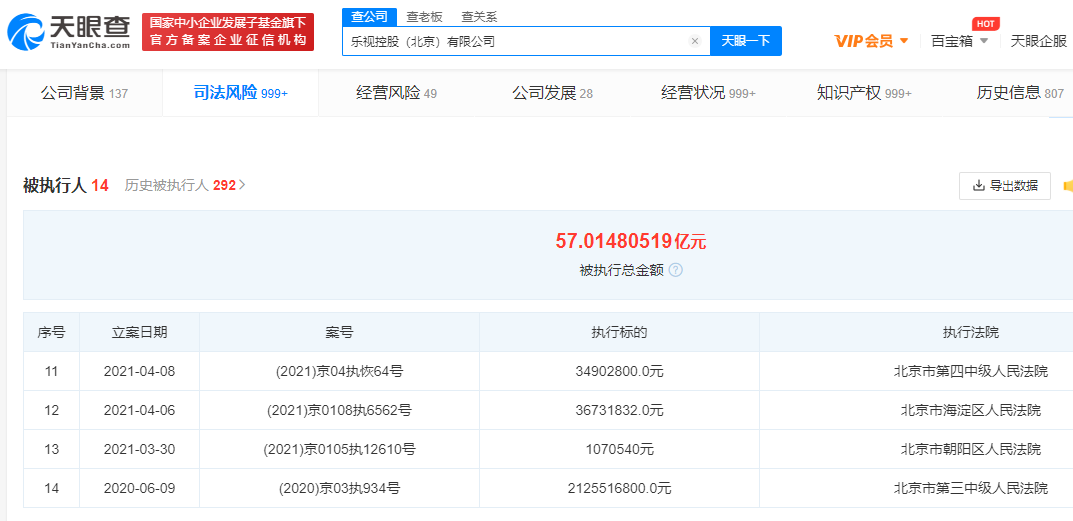
Task: Click the 天眼一下 search button
Action: [746, 41]
